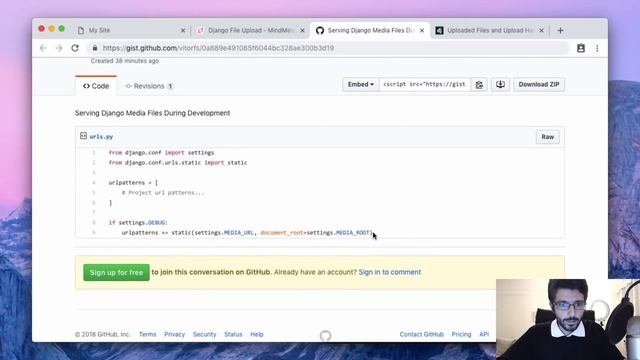
Task: Go back with the browser back arrow
Action: pyautogui.click(x=43, y=48)
